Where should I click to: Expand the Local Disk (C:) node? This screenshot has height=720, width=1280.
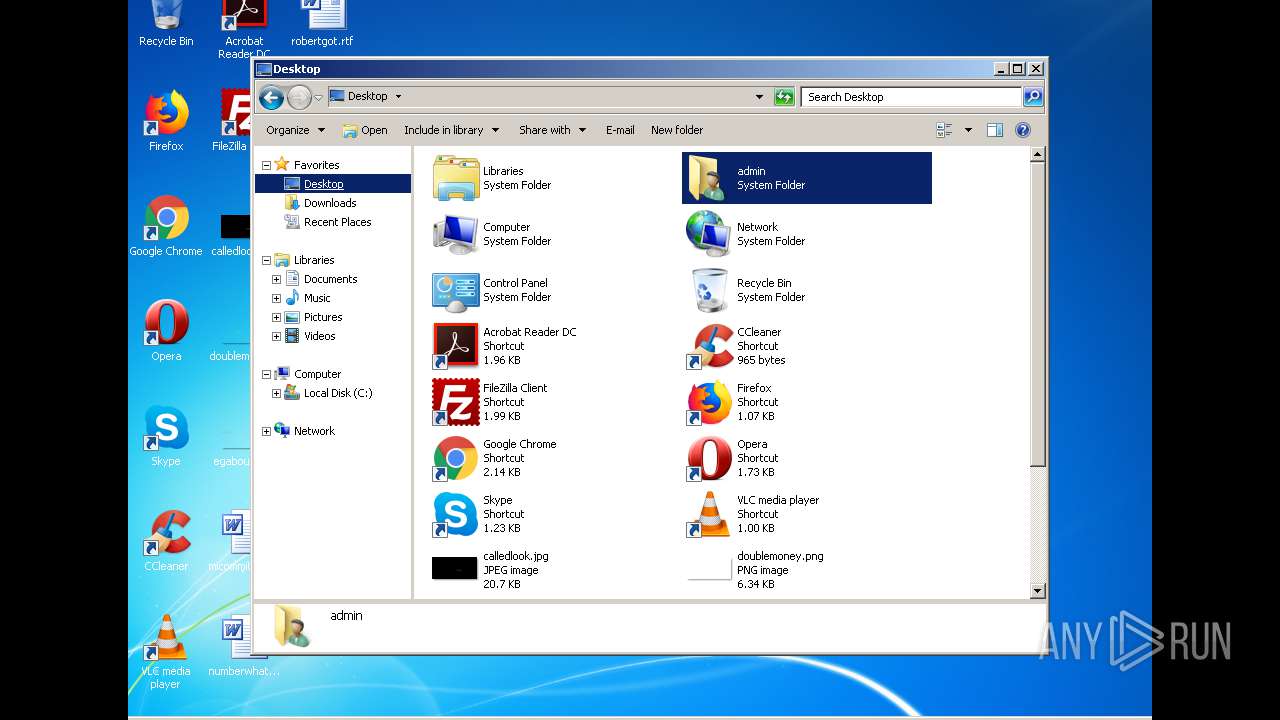click(276, 393)
